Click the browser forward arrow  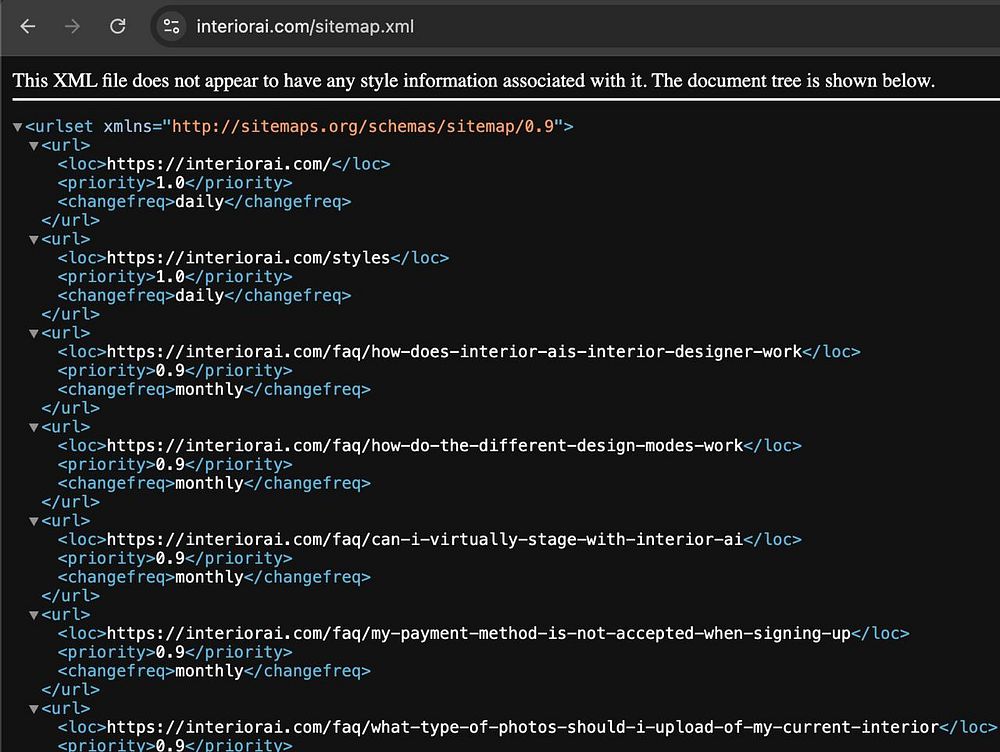(x=72, y=27)
